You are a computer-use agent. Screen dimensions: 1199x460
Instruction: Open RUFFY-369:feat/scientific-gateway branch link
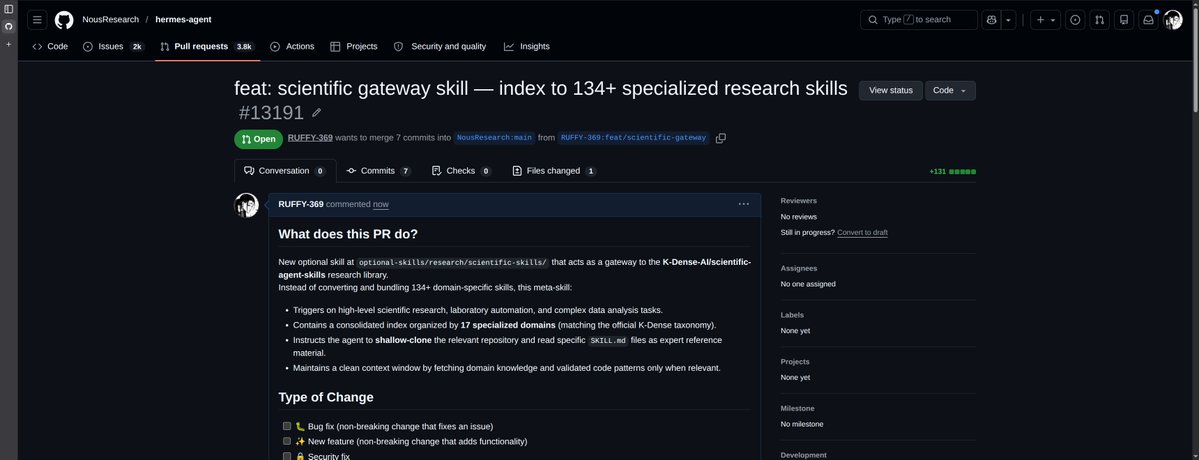[x=633, y=138]
